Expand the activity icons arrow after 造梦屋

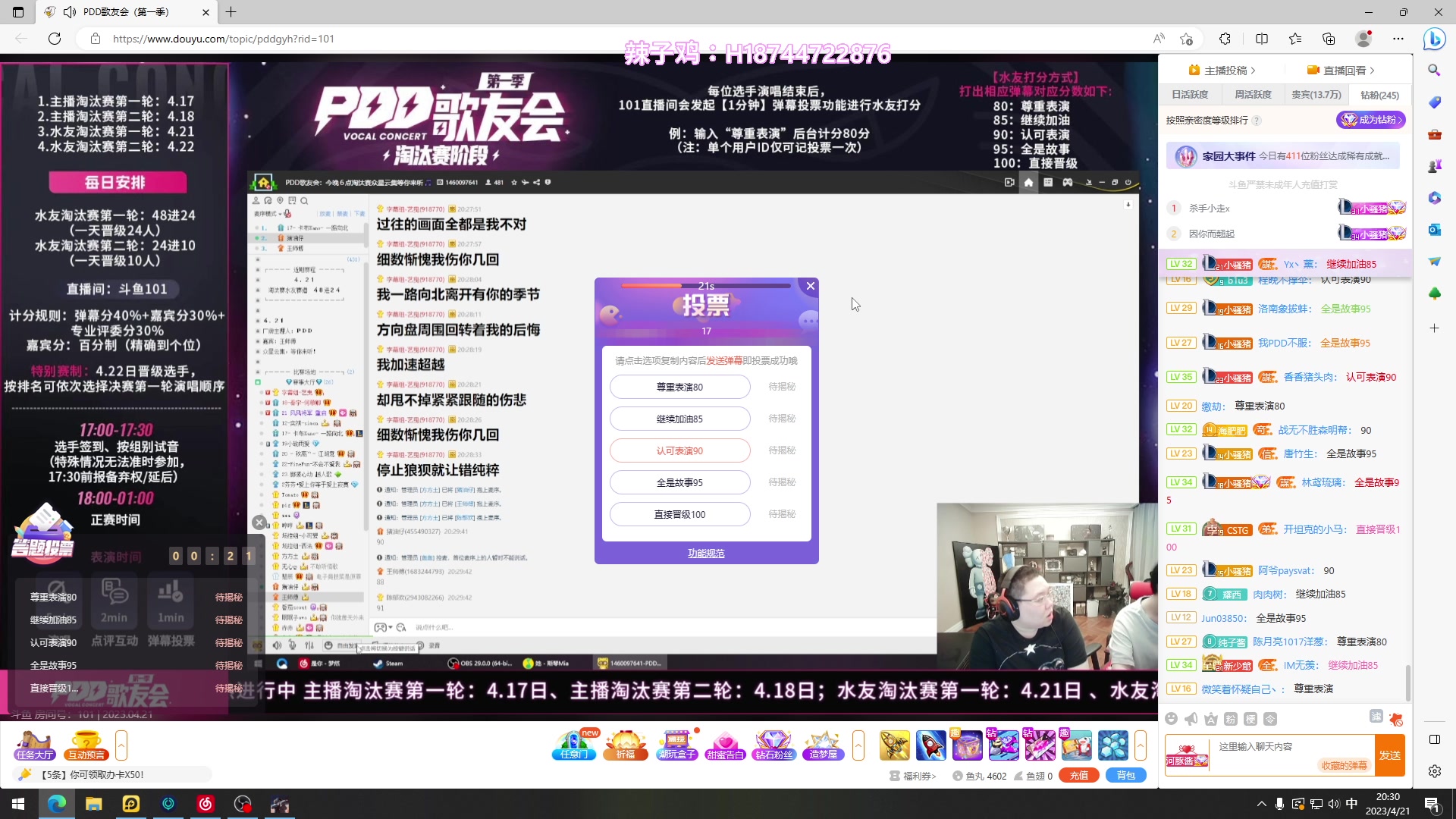[x=858, y=745]
